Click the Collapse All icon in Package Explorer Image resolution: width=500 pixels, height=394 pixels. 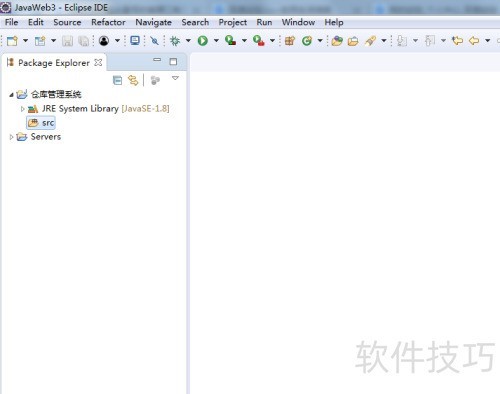(117, 80)
